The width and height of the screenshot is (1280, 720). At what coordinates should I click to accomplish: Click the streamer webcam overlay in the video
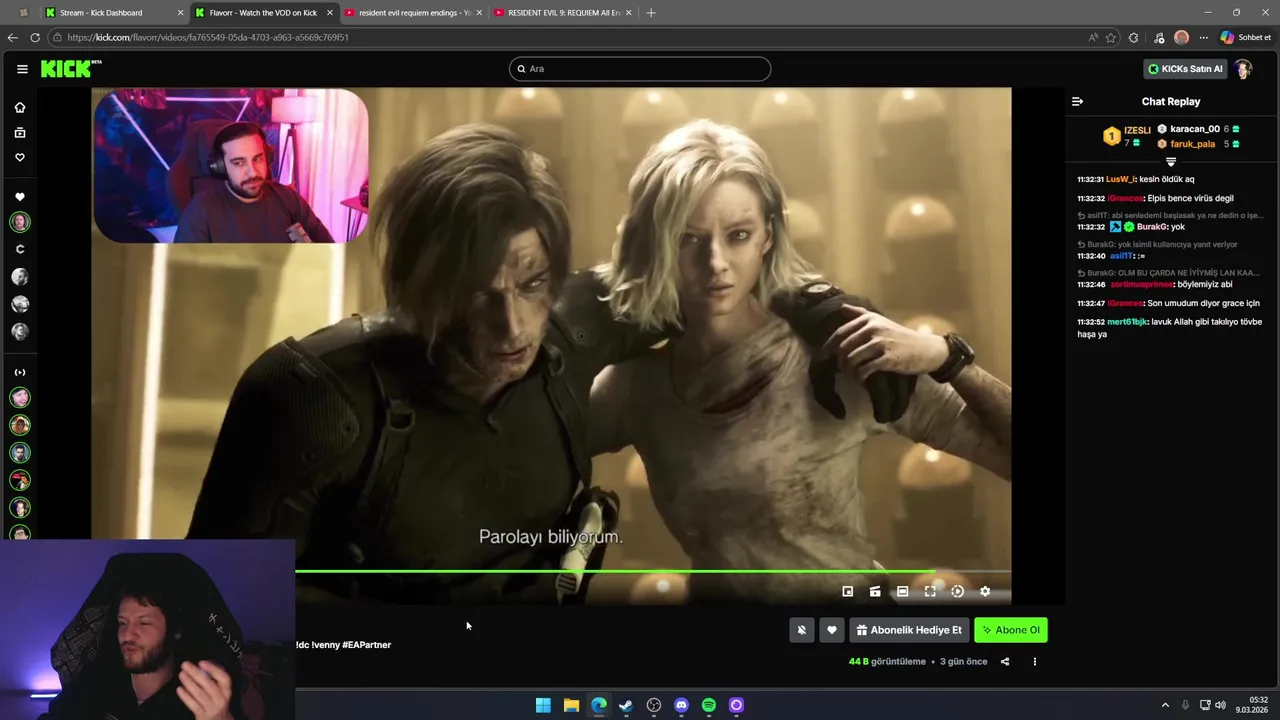tap(231, 166)
